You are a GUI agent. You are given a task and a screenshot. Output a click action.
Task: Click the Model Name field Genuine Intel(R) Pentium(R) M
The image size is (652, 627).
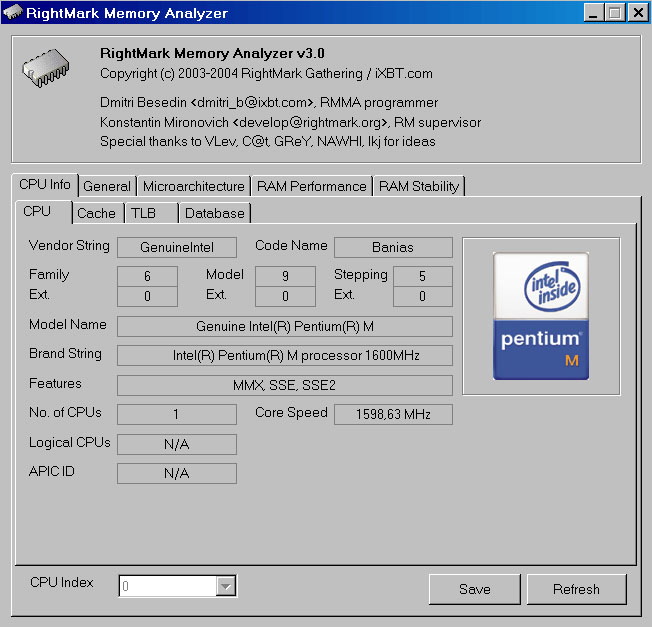click(285, 326)
